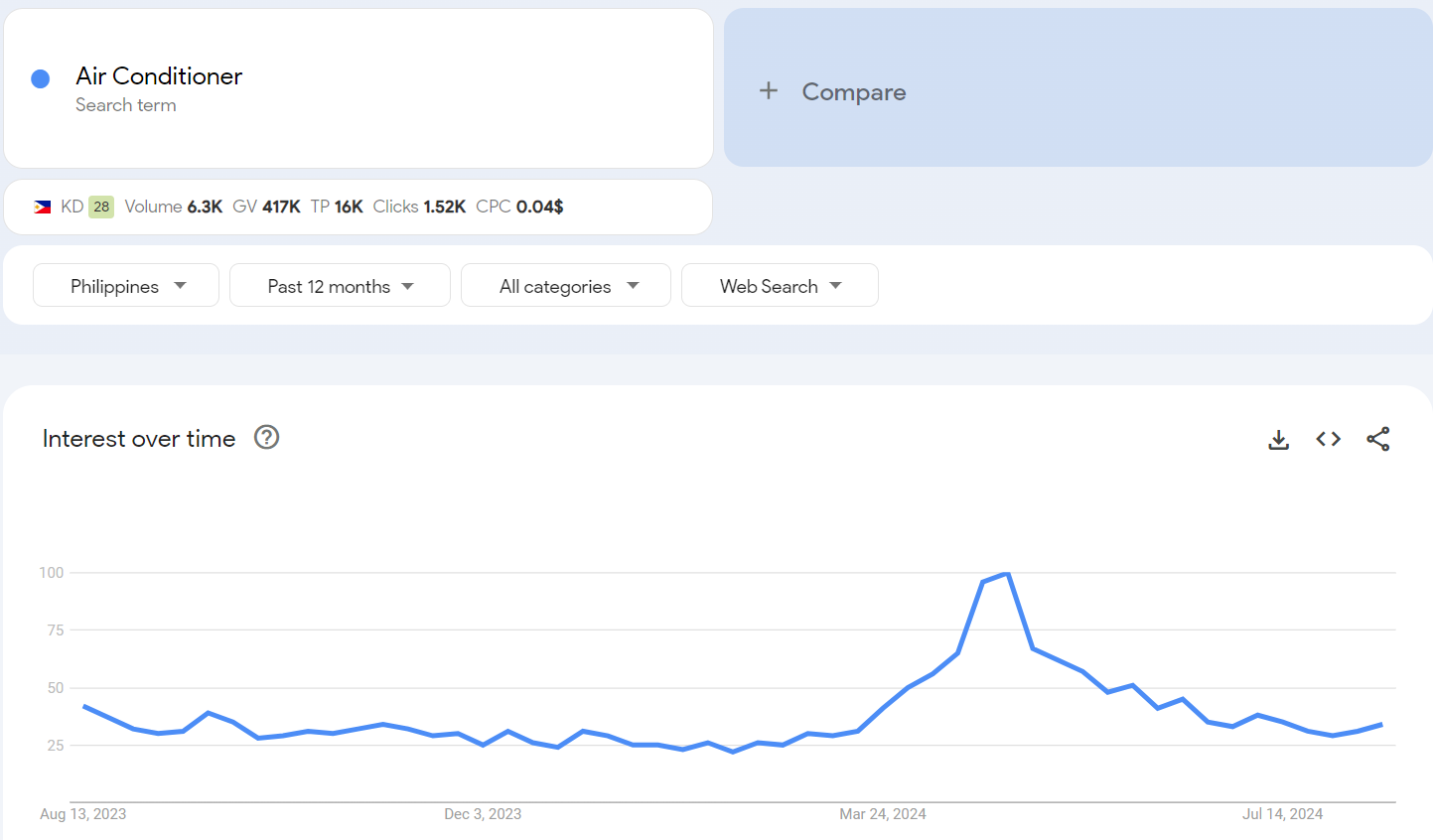
Task: Open the Past 12 months time range dropdown
Action: pos(340,286)
